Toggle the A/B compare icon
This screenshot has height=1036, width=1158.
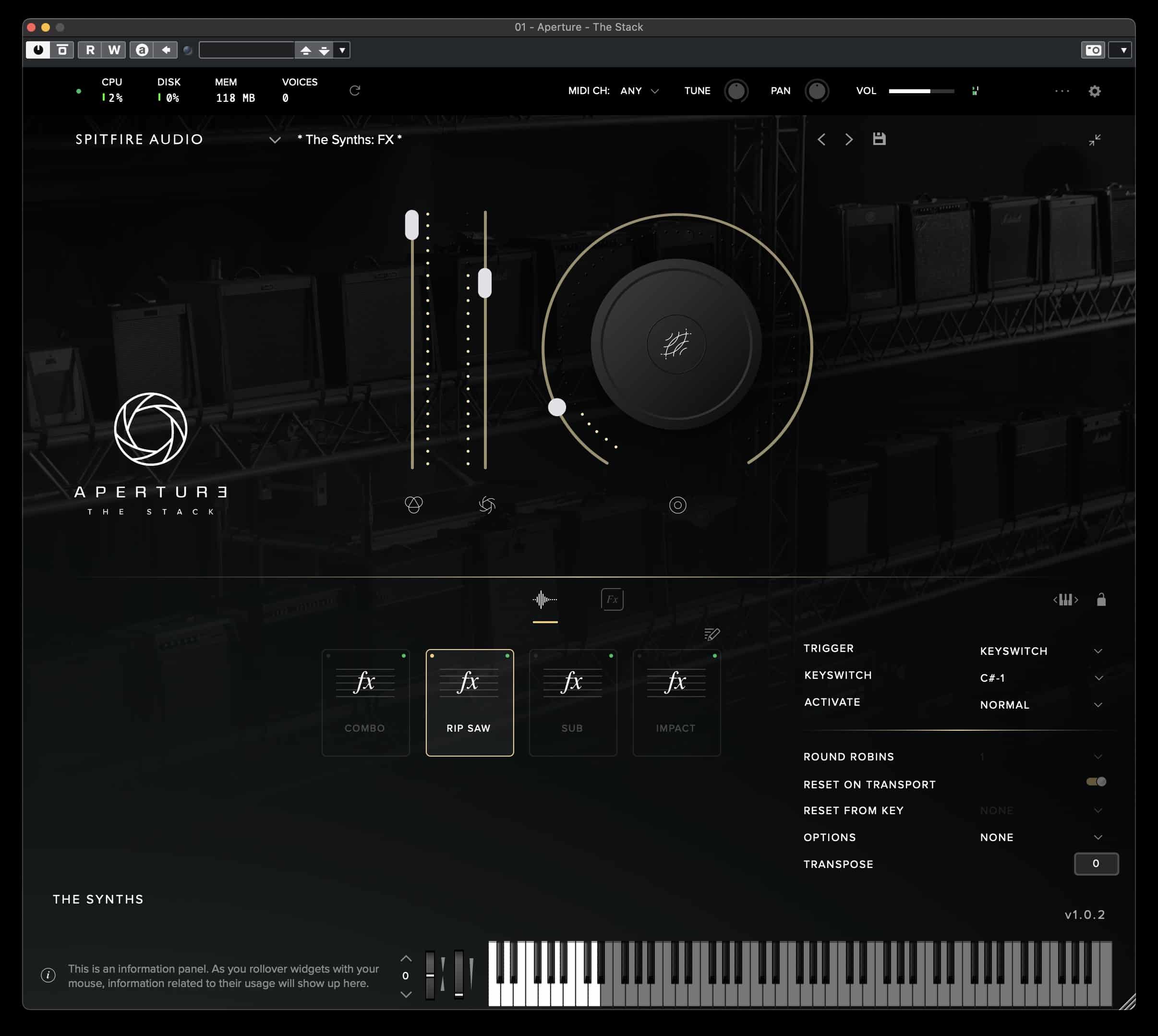pos(142,50)
